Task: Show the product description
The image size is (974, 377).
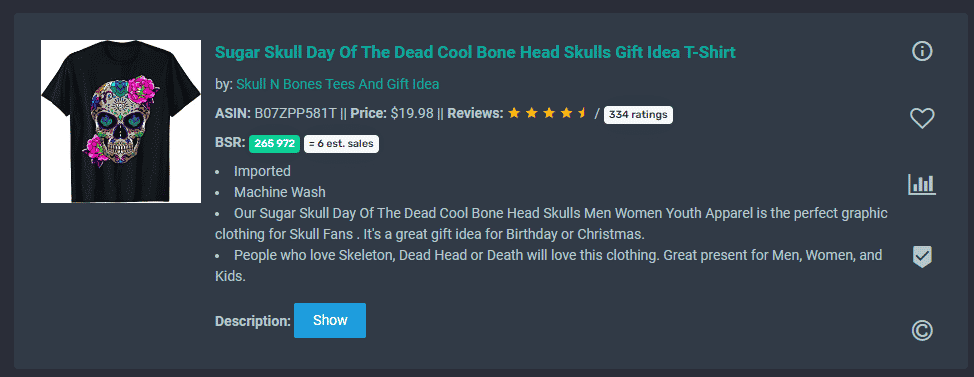Action: click(330, 320)
